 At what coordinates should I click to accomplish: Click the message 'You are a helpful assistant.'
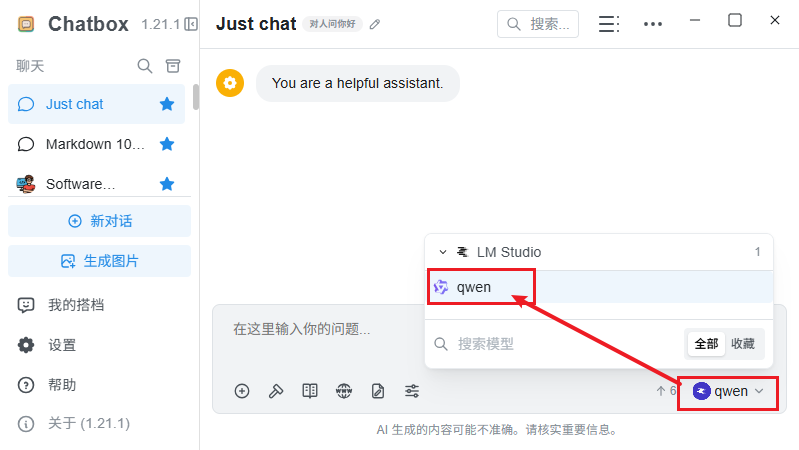(358, 83)
